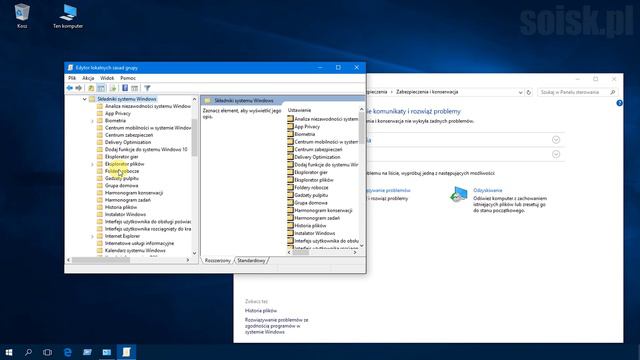
Task: Open the Akcja menu
Action: click(x=88, y=78)
